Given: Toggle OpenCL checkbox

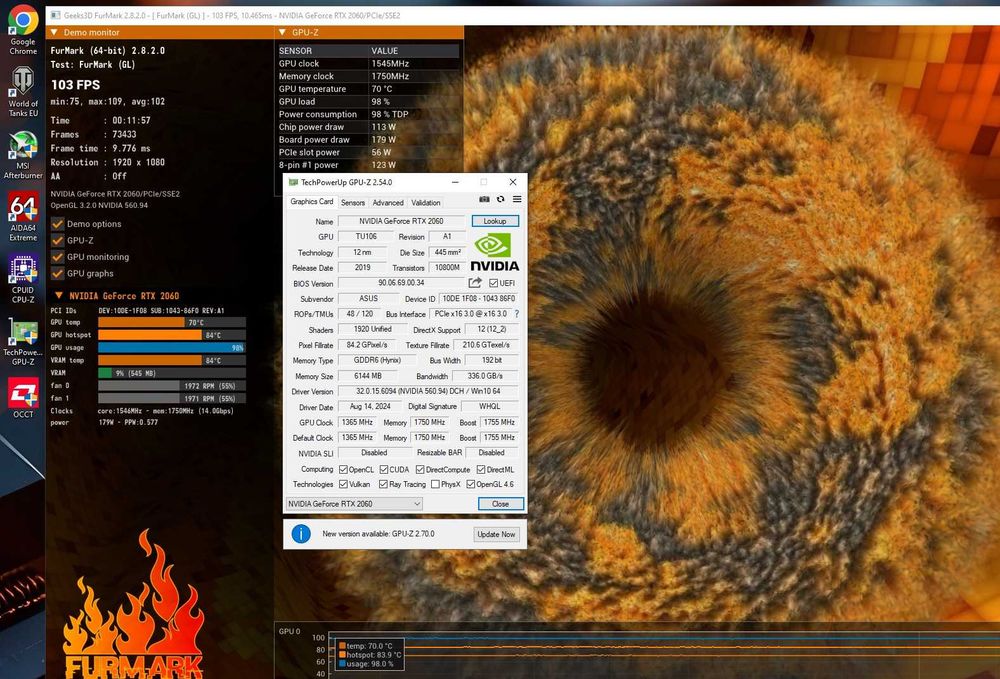Looking at the screenshot, I should click(344, 469).
